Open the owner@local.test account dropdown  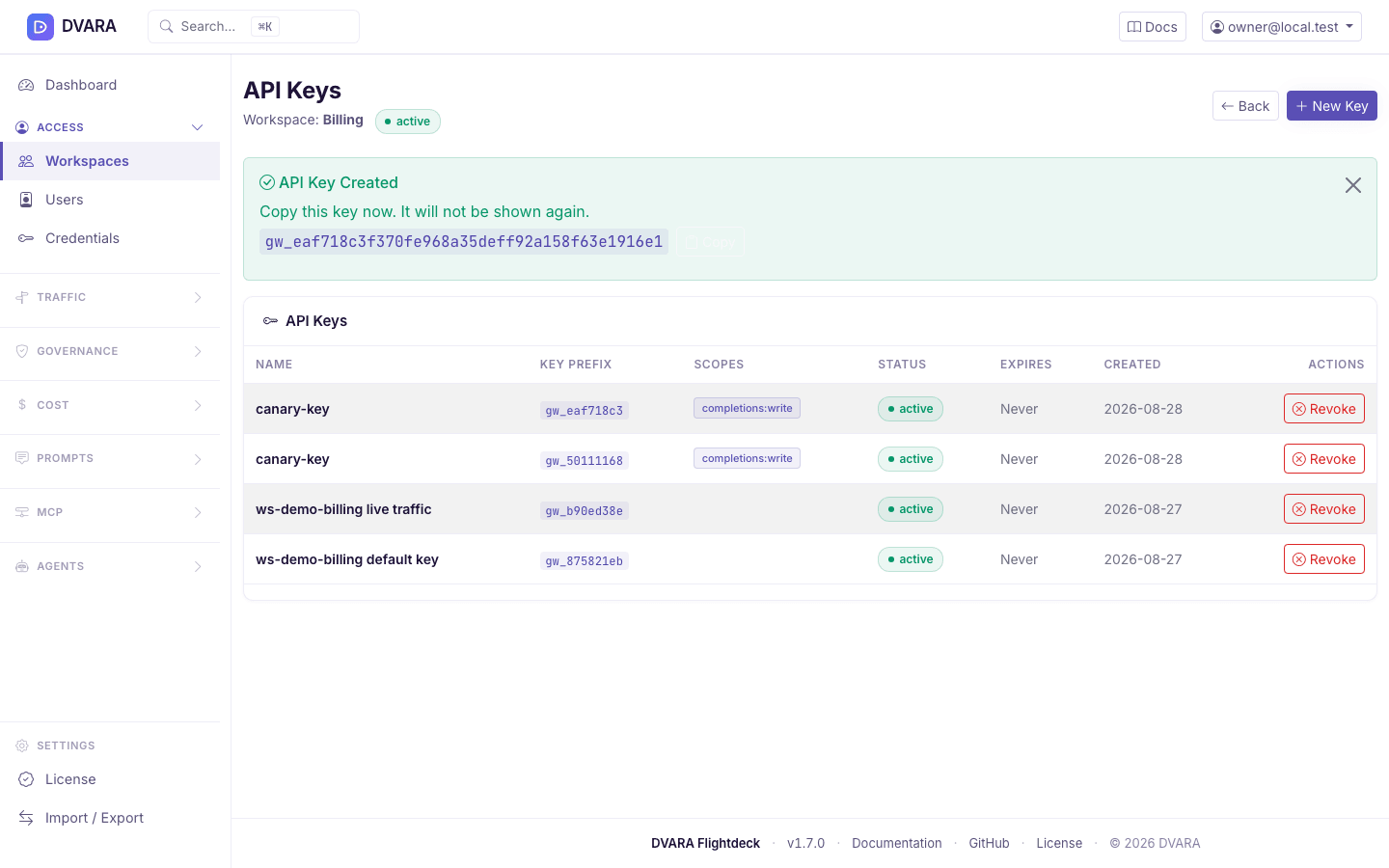coord(1282,27)
